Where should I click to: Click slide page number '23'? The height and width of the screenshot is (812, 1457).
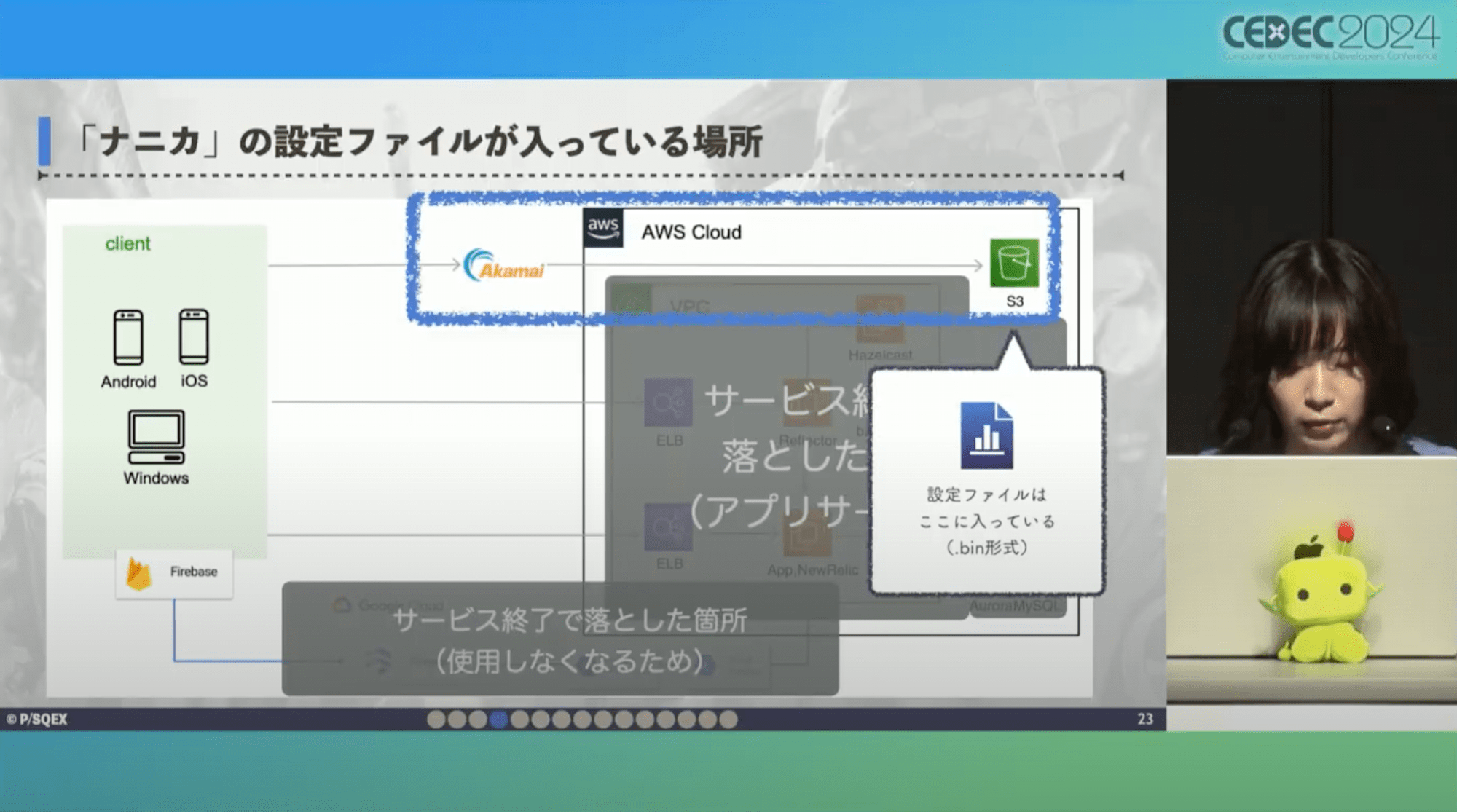pos(1145,720)
